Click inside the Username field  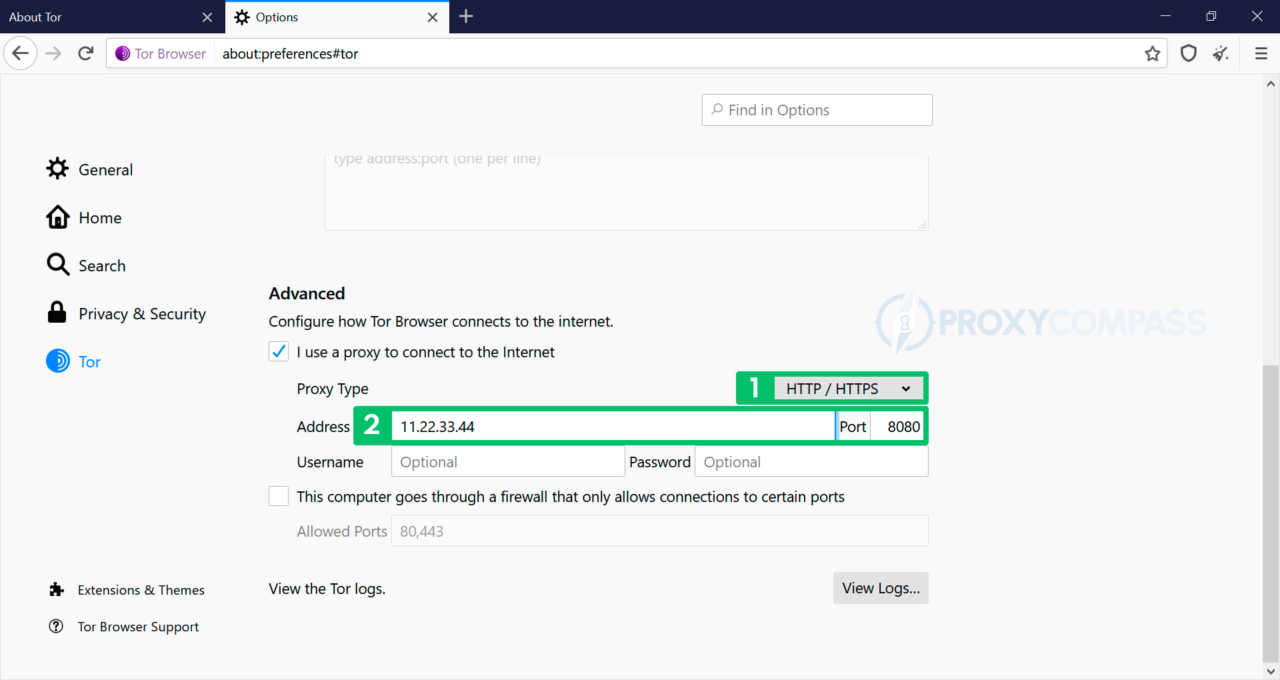pos(507,461)
